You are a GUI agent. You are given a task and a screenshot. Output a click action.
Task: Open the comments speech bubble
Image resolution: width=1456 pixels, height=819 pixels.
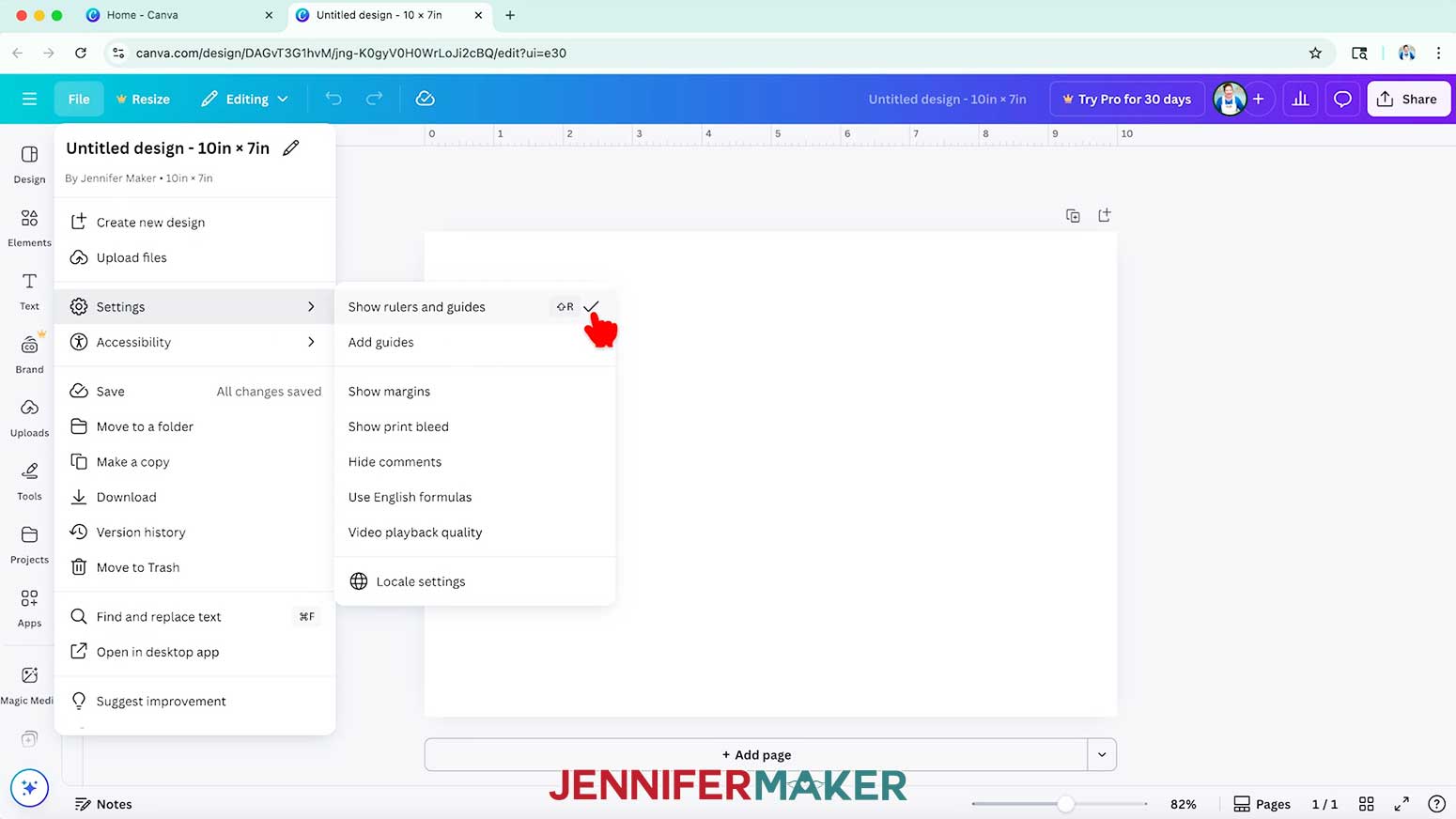coord(1342,99)
